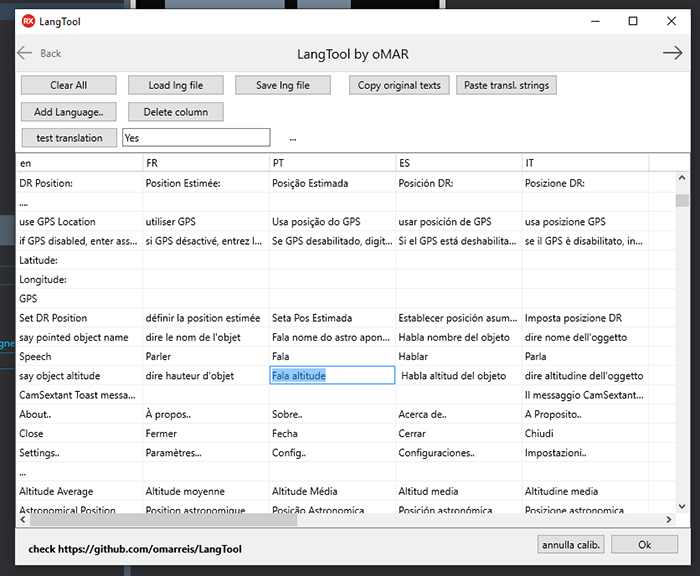Click the Delete column button
Image resolution: width=700 pixels, height=576 pixels.
coord(176,112)
